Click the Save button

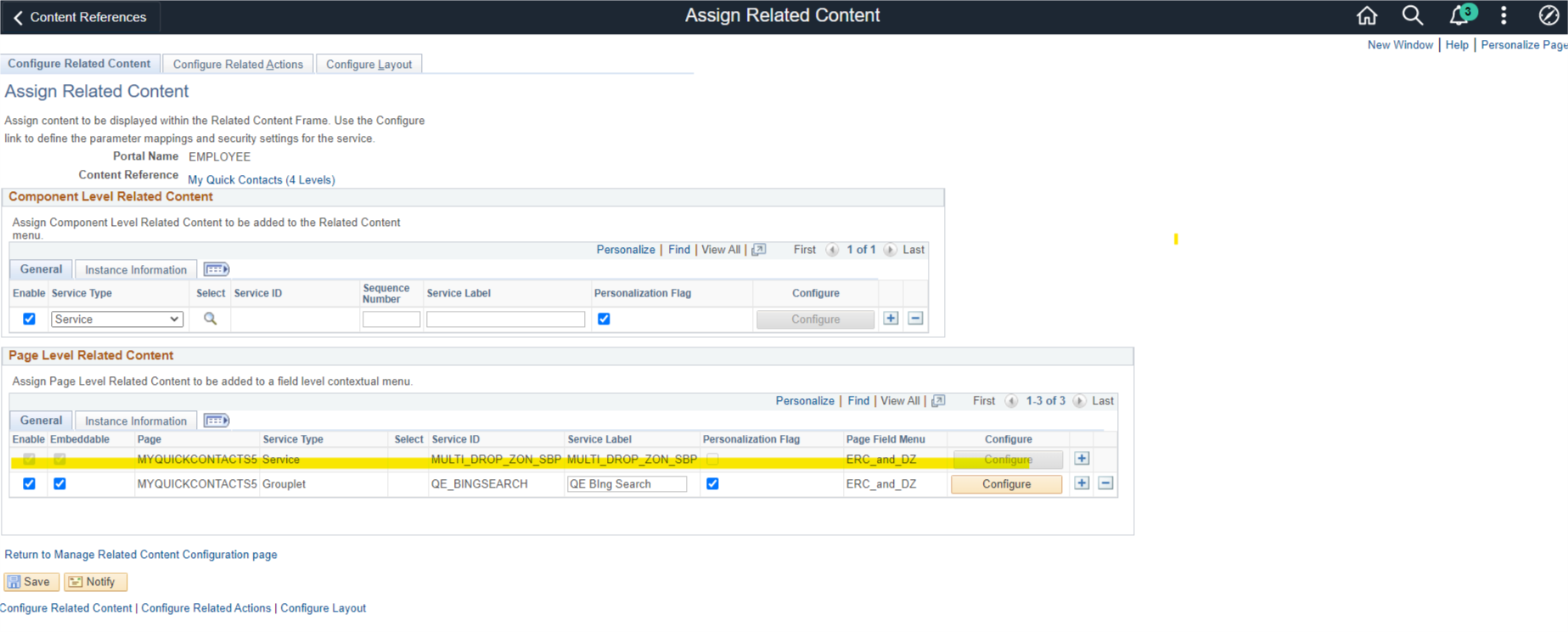point(31,582)
